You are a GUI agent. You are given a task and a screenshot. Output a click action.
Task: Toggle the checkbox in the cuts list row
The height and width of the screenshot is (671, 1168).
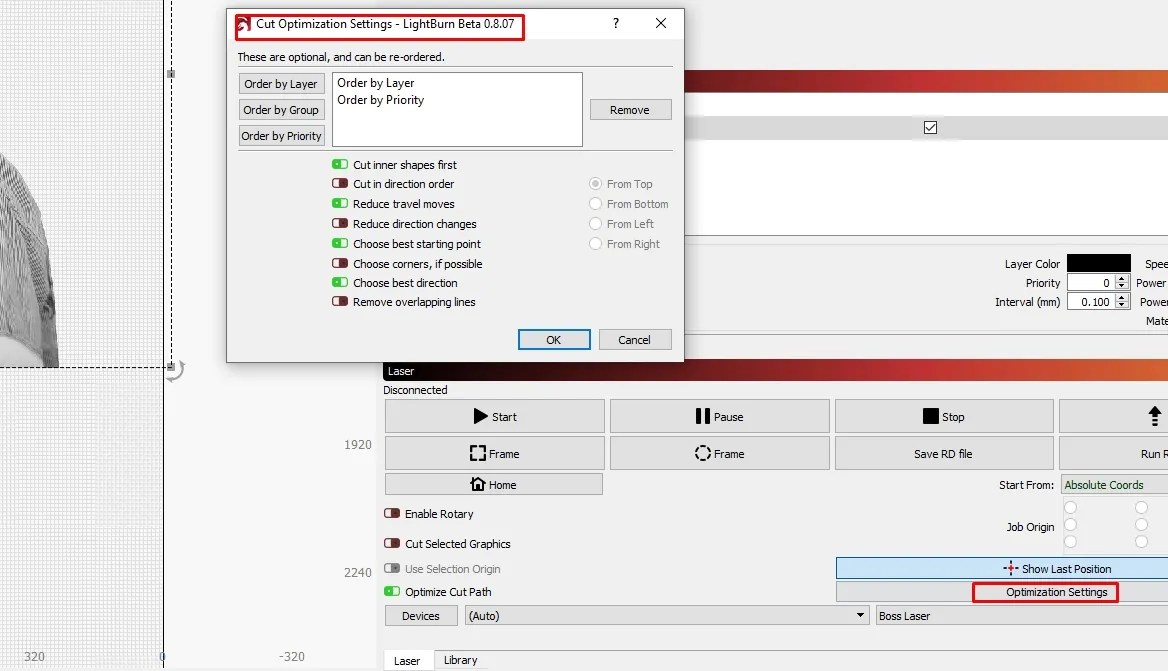point(930,127)
